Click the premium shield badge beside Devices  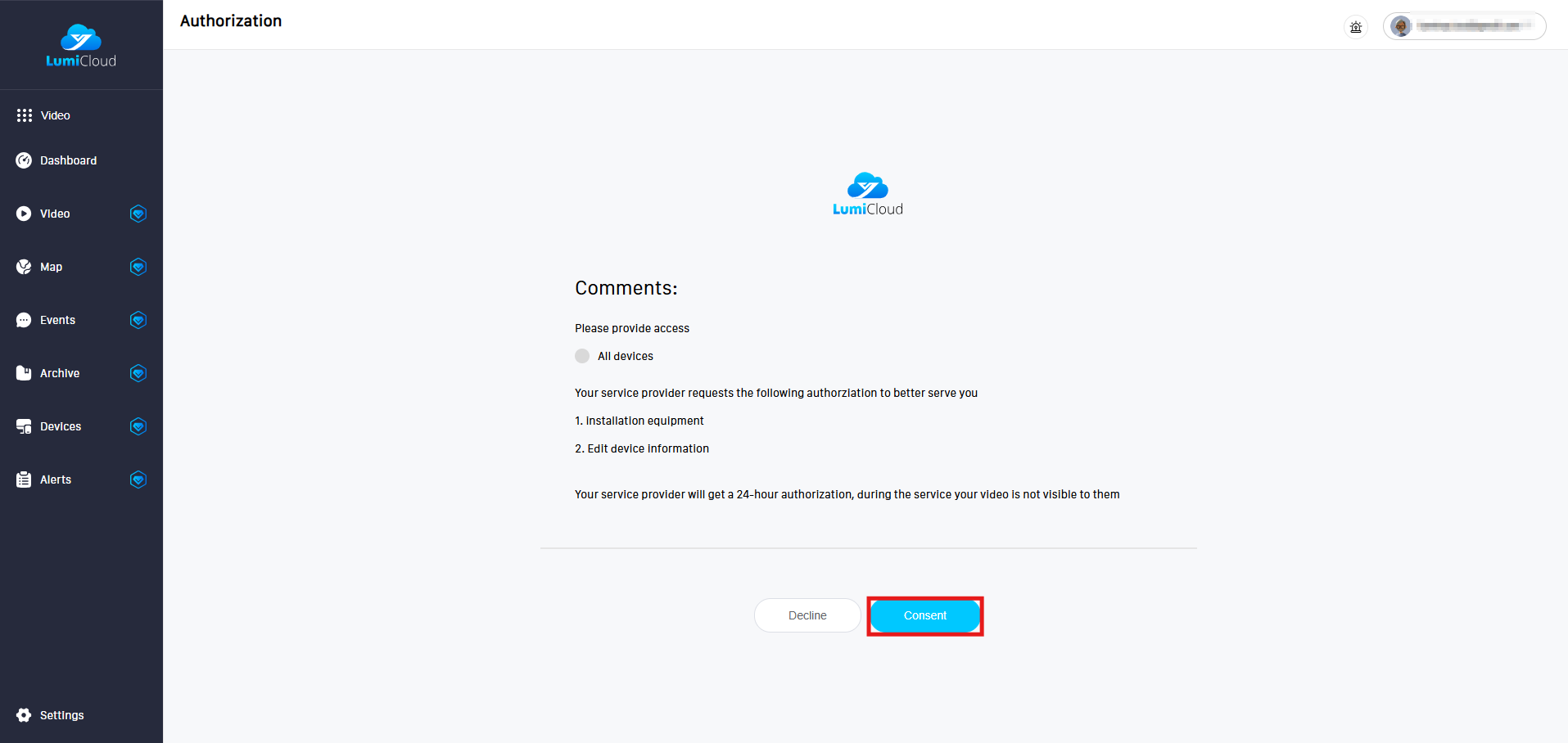(x=138, y=426)
